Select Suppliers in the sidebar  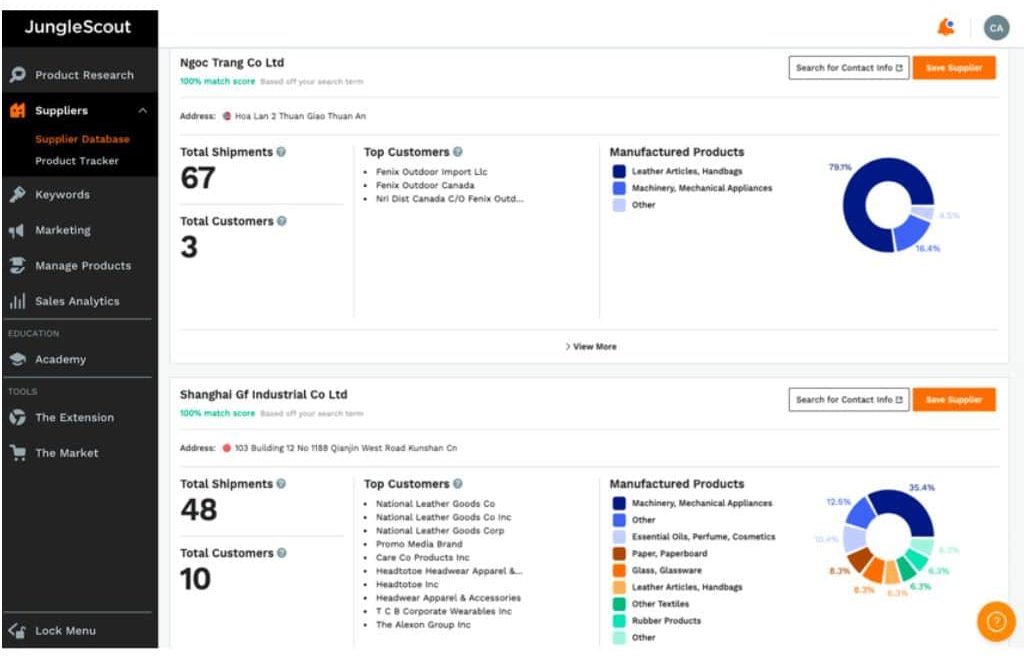tap(80, 110)
